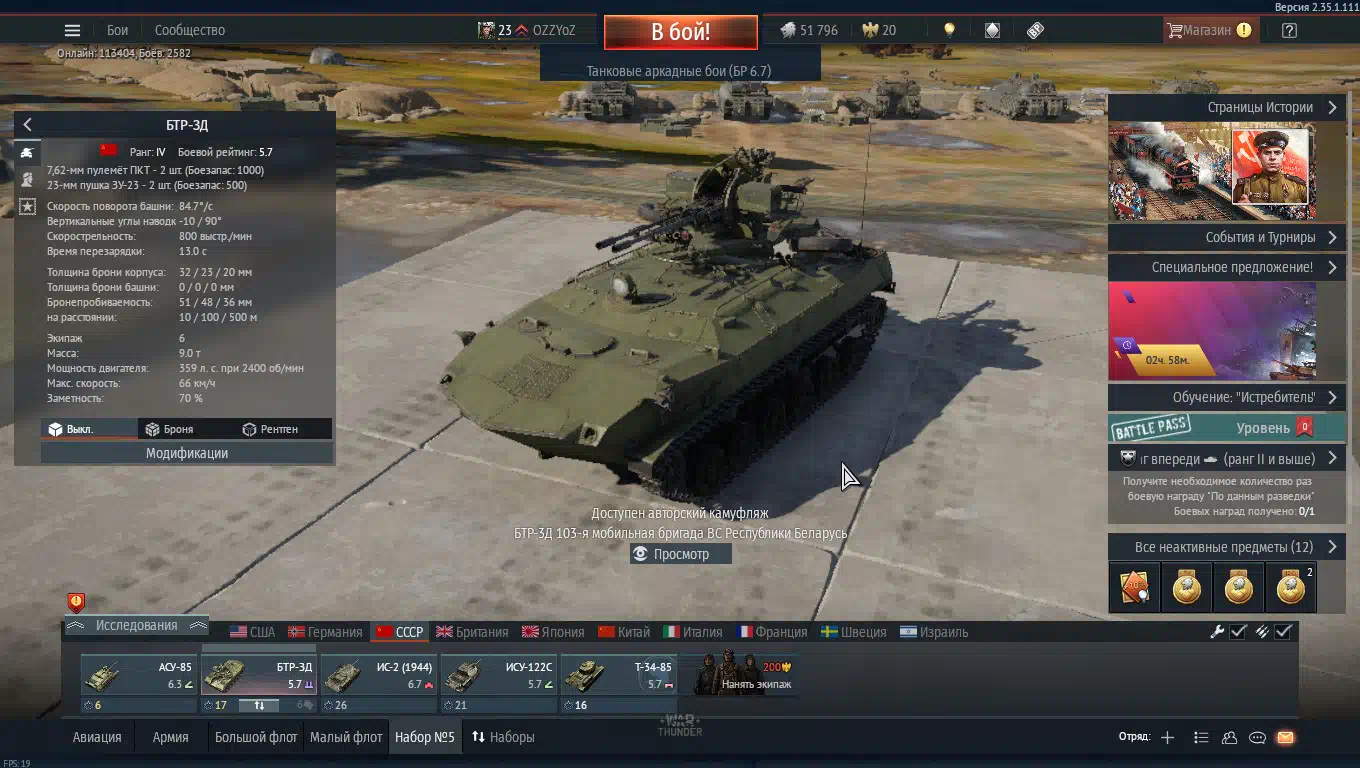Click the silver lions balance 51 796
The height and width of the screenshot is (768, 1360).
(x=809, y=30)
